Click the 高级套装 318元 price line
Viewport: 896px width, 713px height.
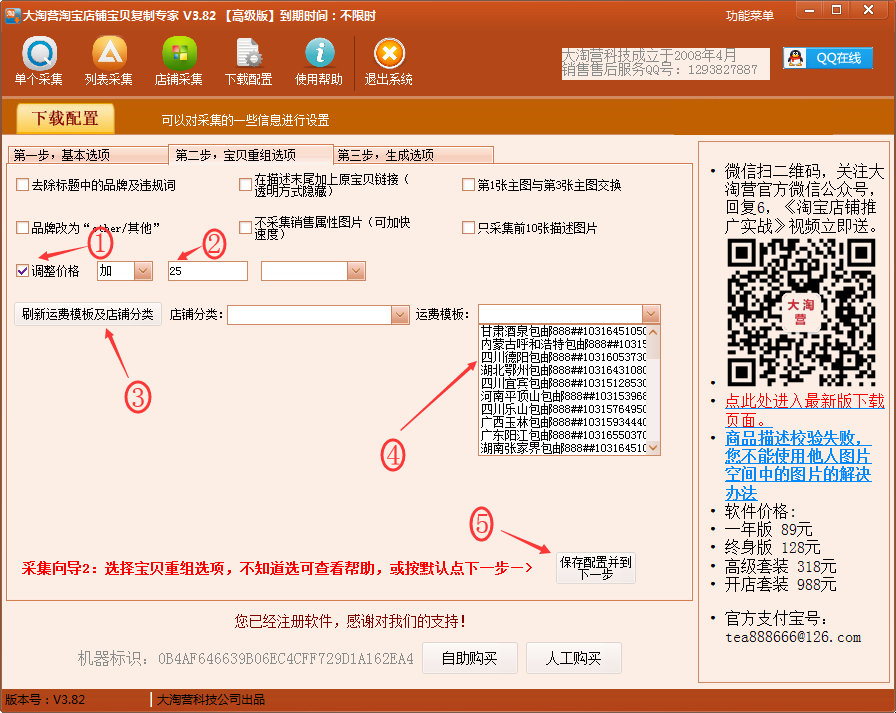(780, 566)
